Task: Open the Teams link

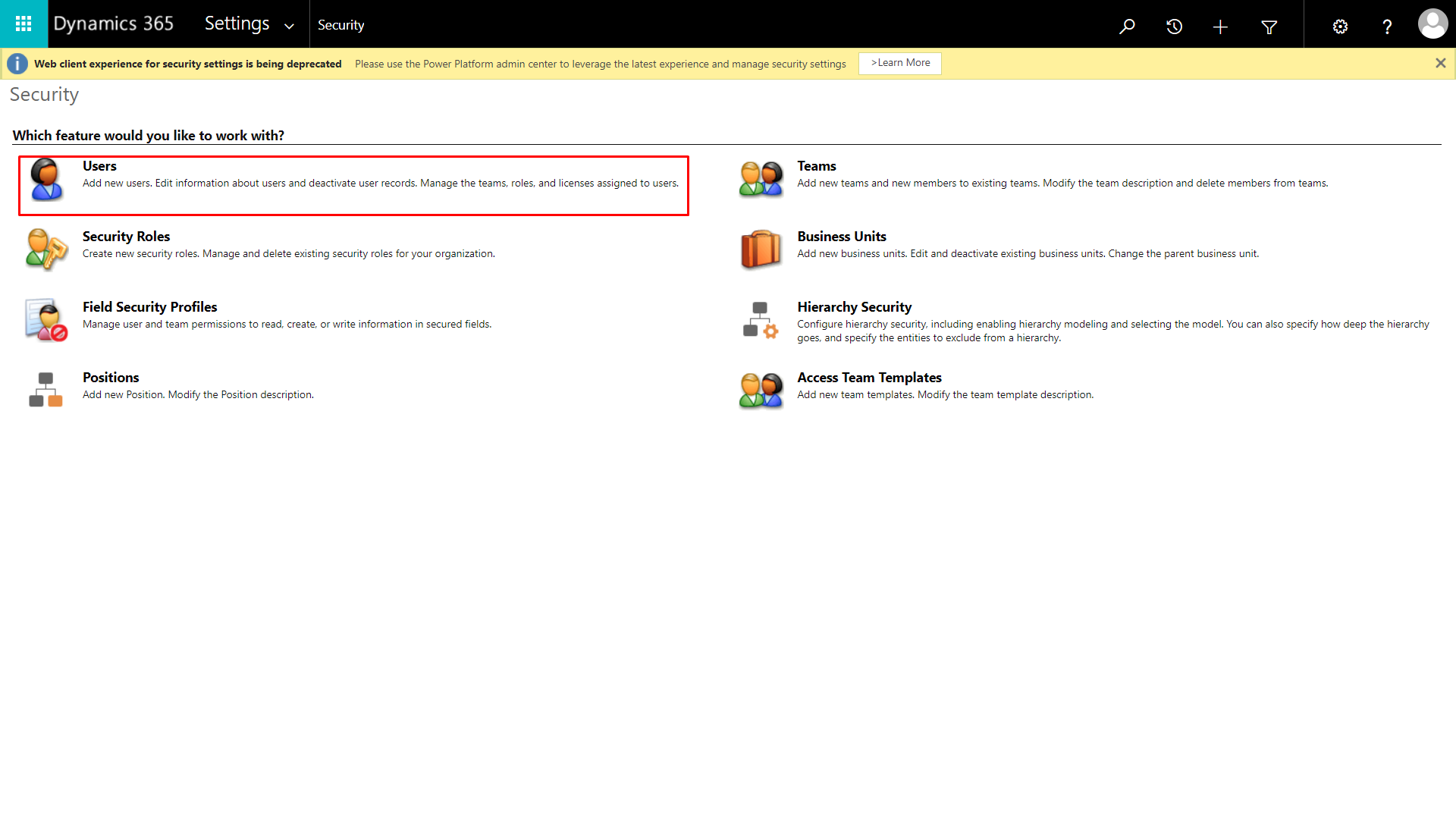Action: 816,166
